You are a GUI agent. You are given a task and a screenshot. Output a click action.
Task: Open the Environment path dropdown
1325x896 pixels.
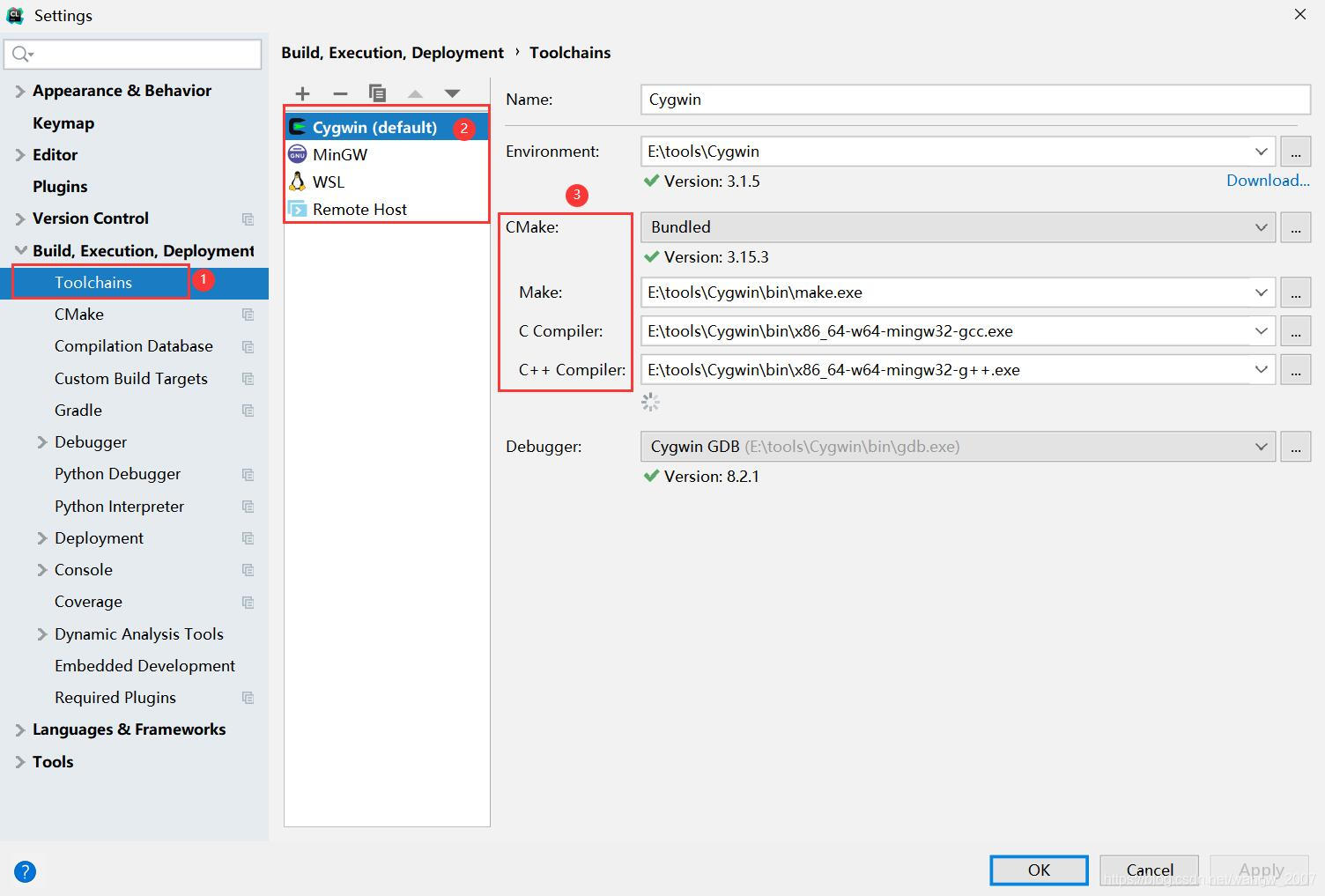coord(1262,152)
